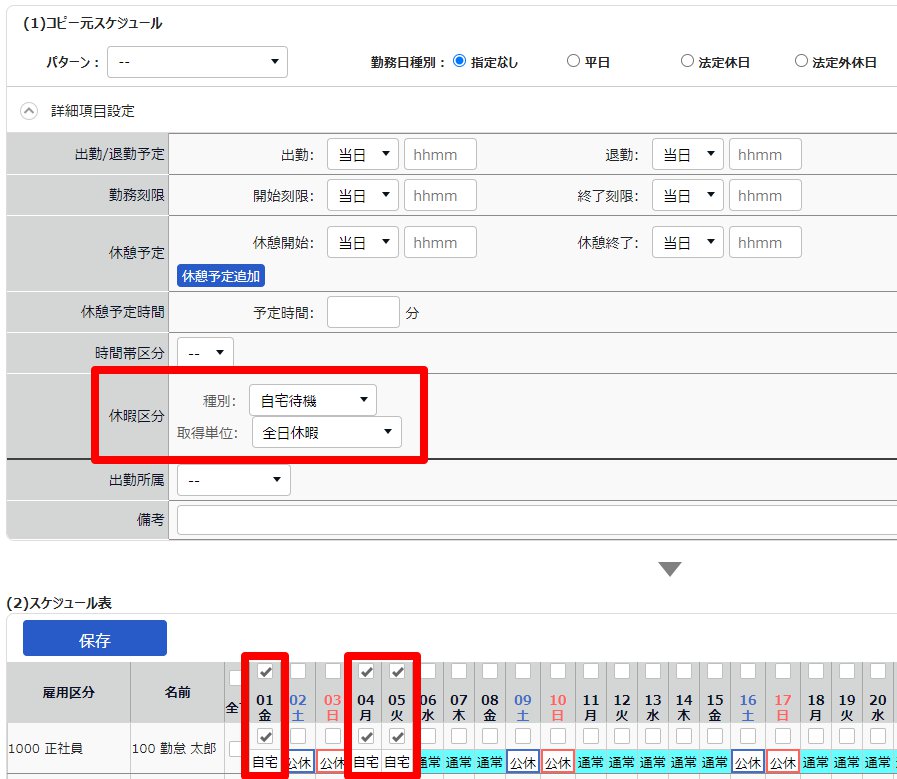Click the 17 日 day header
The height and width of the screenshot is (779, 897).
pyautogui.click(x=783, y=708)
